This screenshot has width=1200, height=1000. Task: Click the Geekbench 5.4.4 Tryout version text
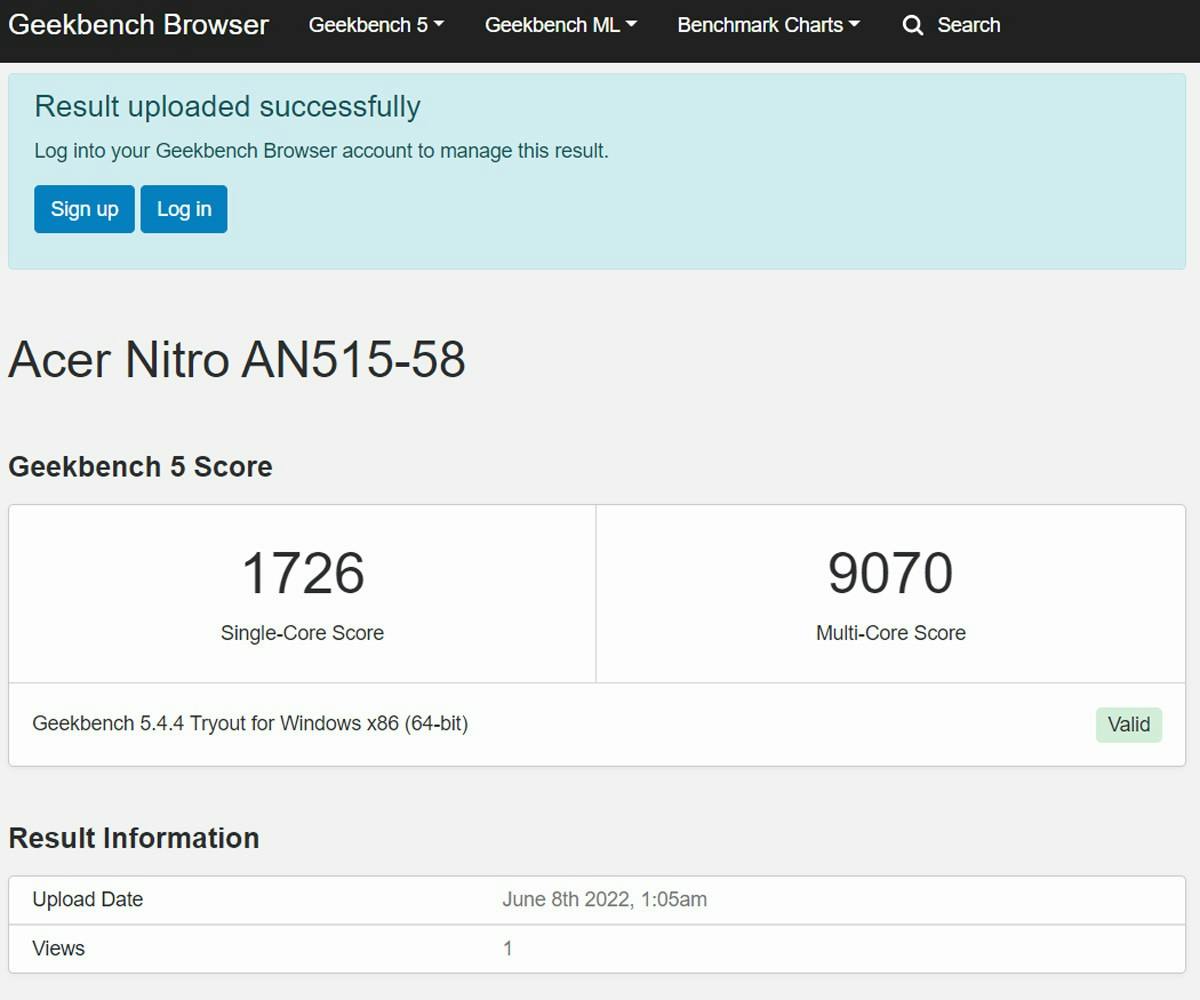[x=250, y=723]
